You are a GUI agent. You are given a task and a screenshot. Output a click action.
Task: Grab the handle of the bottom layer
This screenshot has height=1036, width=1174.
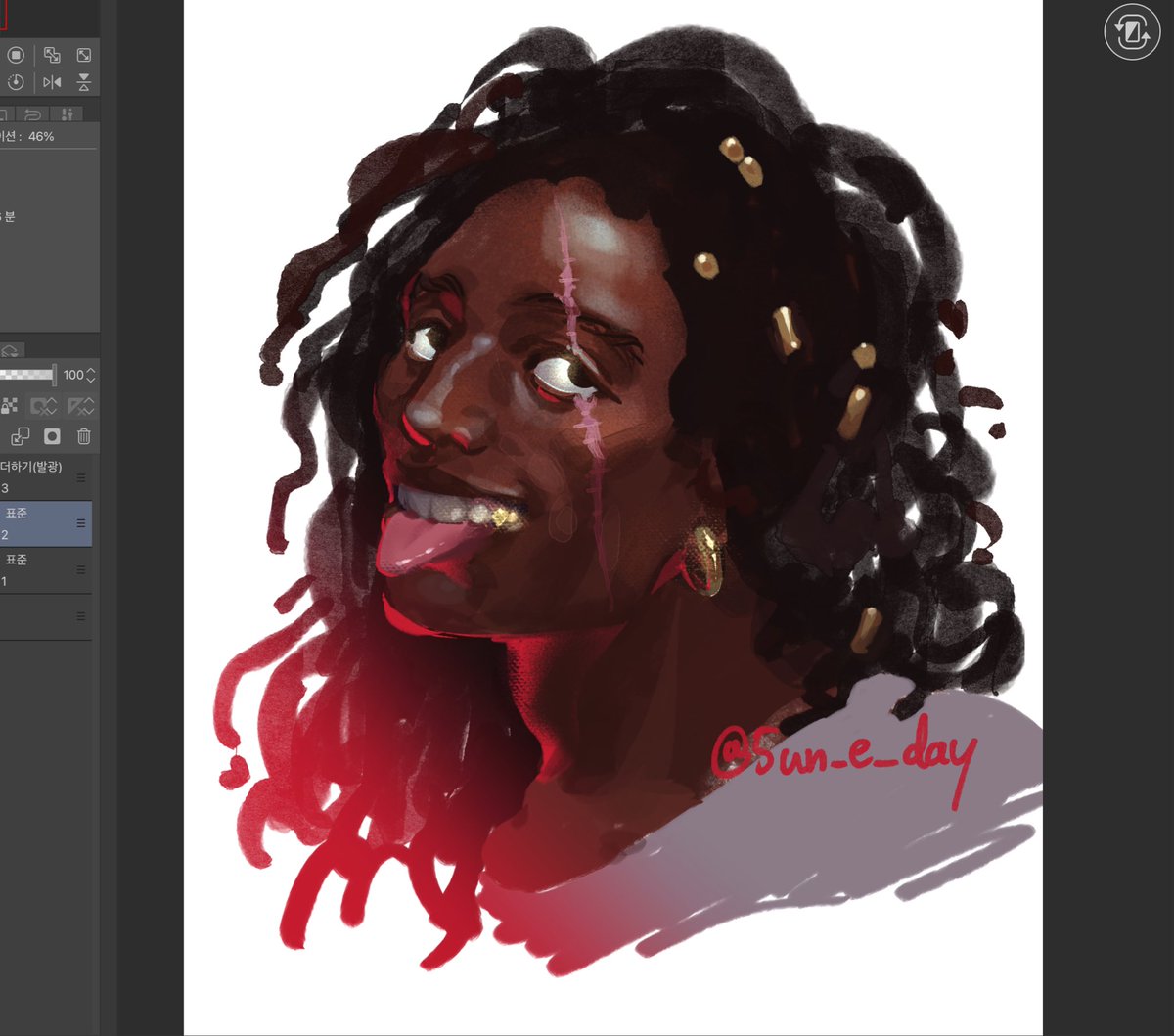81,617
